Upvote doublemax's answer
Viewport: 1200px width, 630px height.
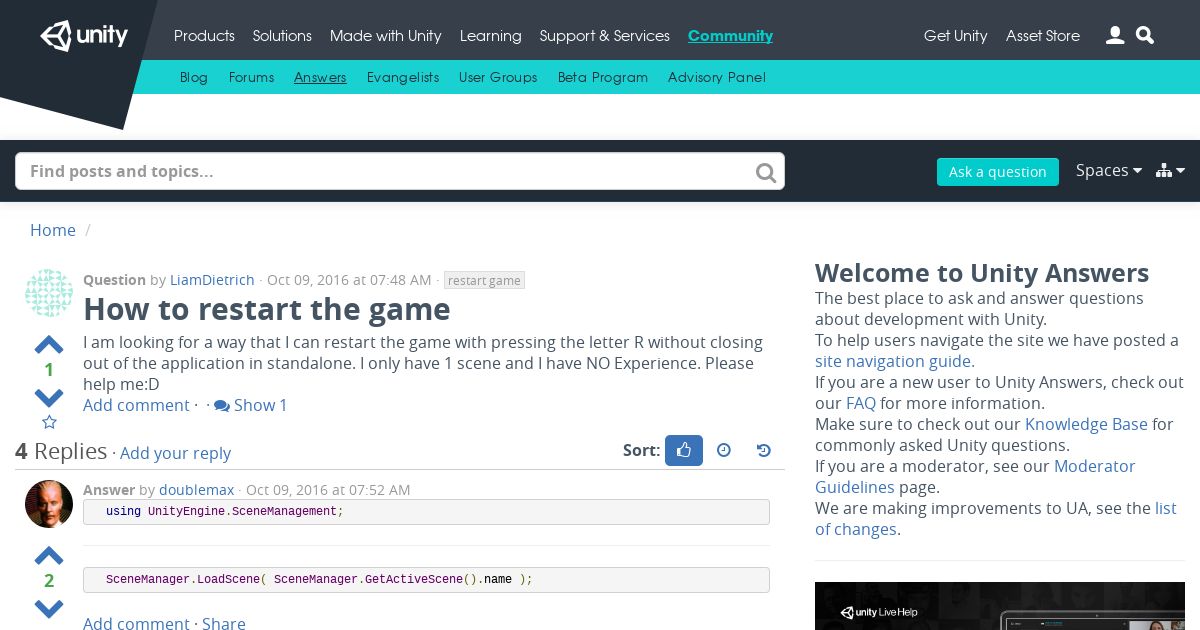(49, 556)
